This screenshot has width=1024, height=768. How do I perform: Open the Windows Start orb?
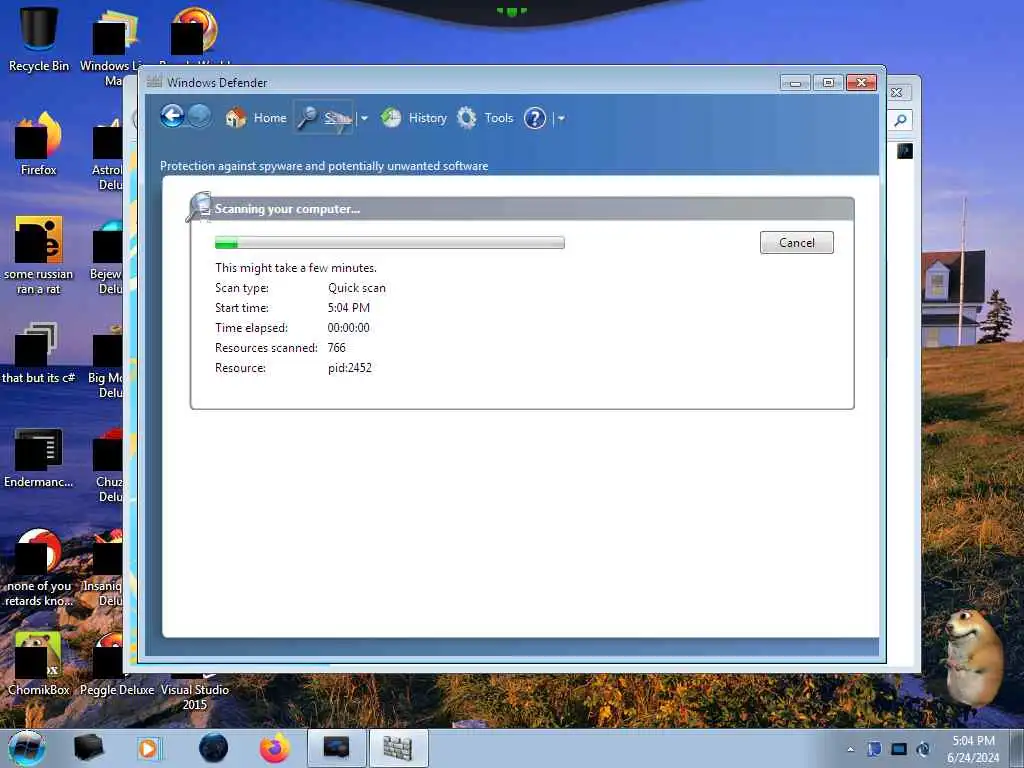click(x=27, y=748)
